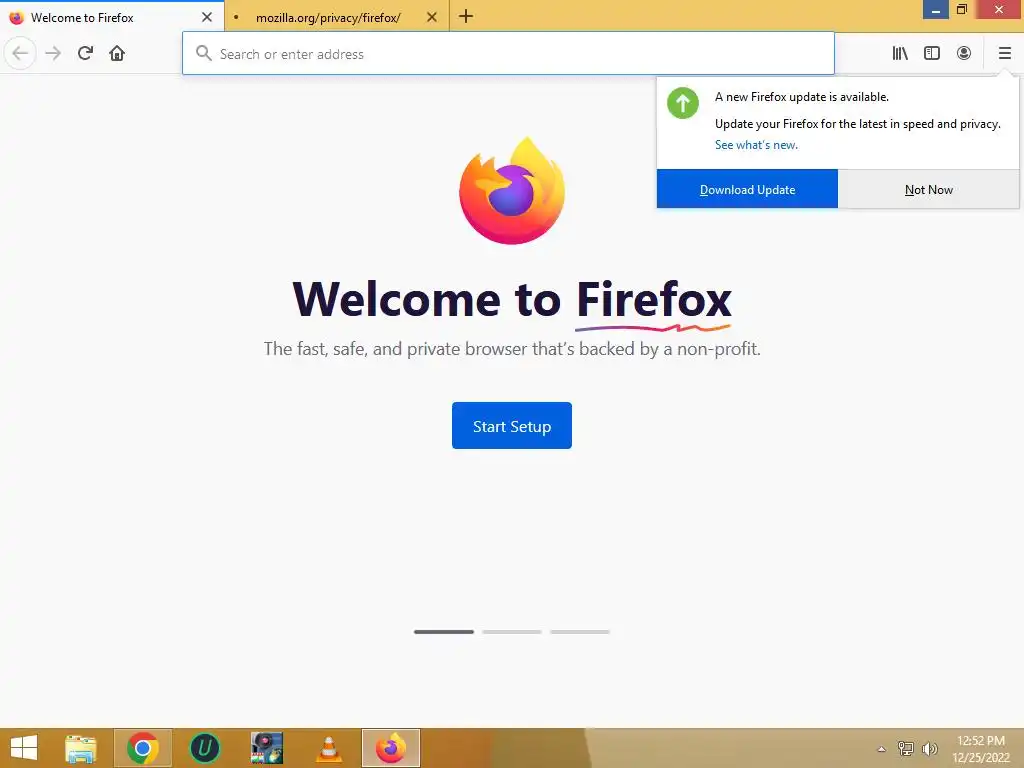Click the tagline about non-profit browser
The width and height of the screenshot is (1024, 768).
[x=512, y=349]
